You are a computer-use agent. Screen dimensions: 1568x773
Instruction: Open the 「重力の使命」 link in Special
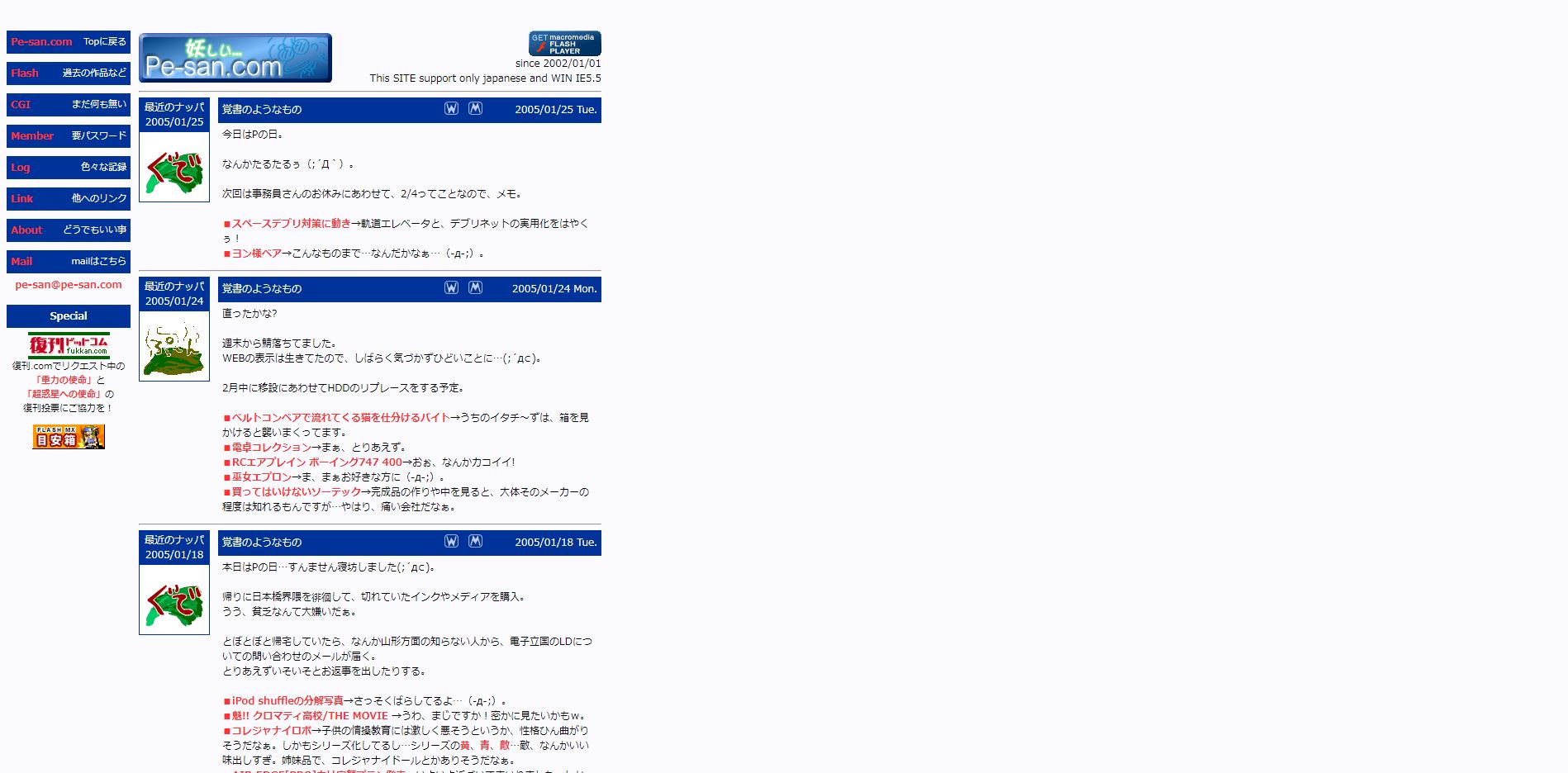click(64, 380)
